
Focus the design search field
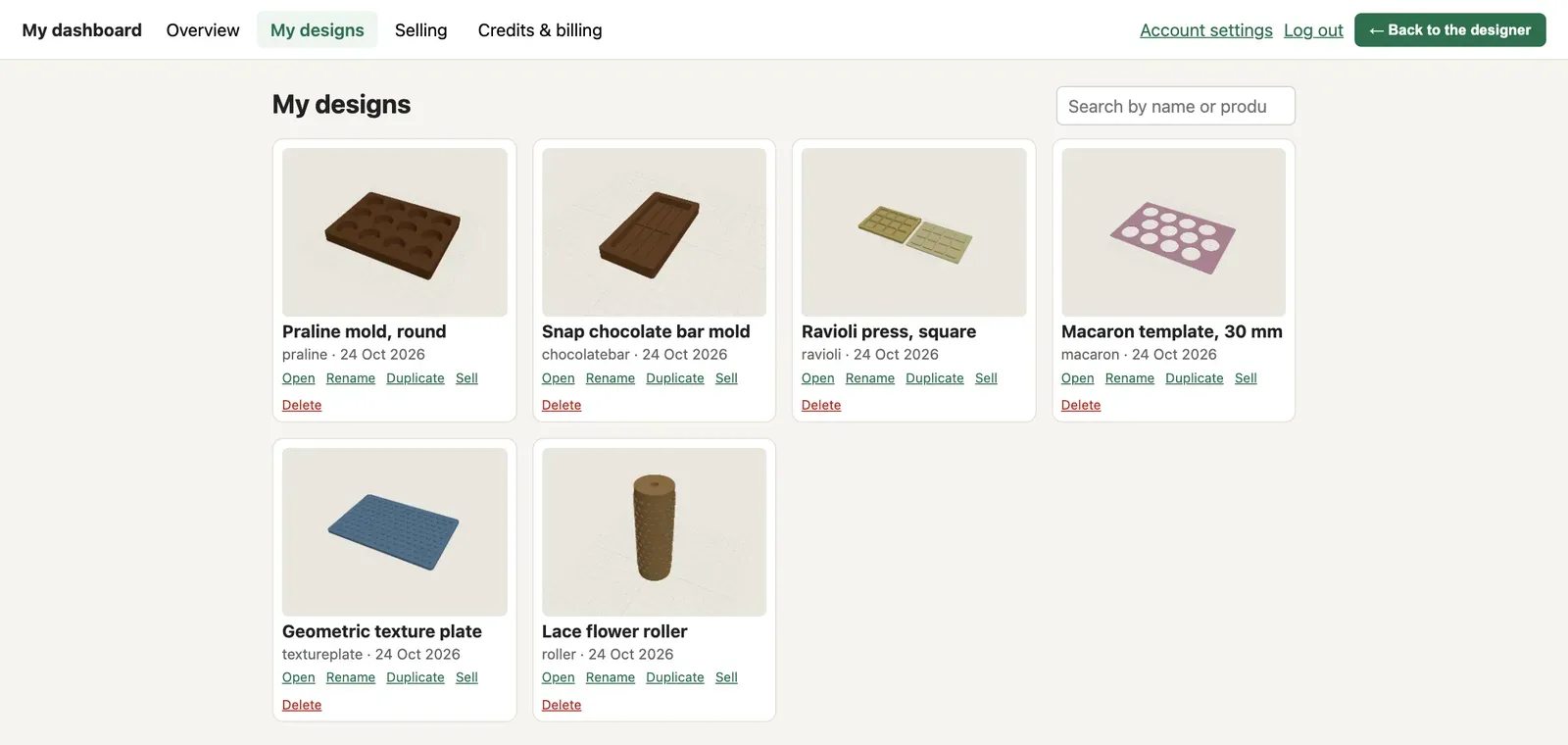pyautogui.click(x=1176, y=106)
